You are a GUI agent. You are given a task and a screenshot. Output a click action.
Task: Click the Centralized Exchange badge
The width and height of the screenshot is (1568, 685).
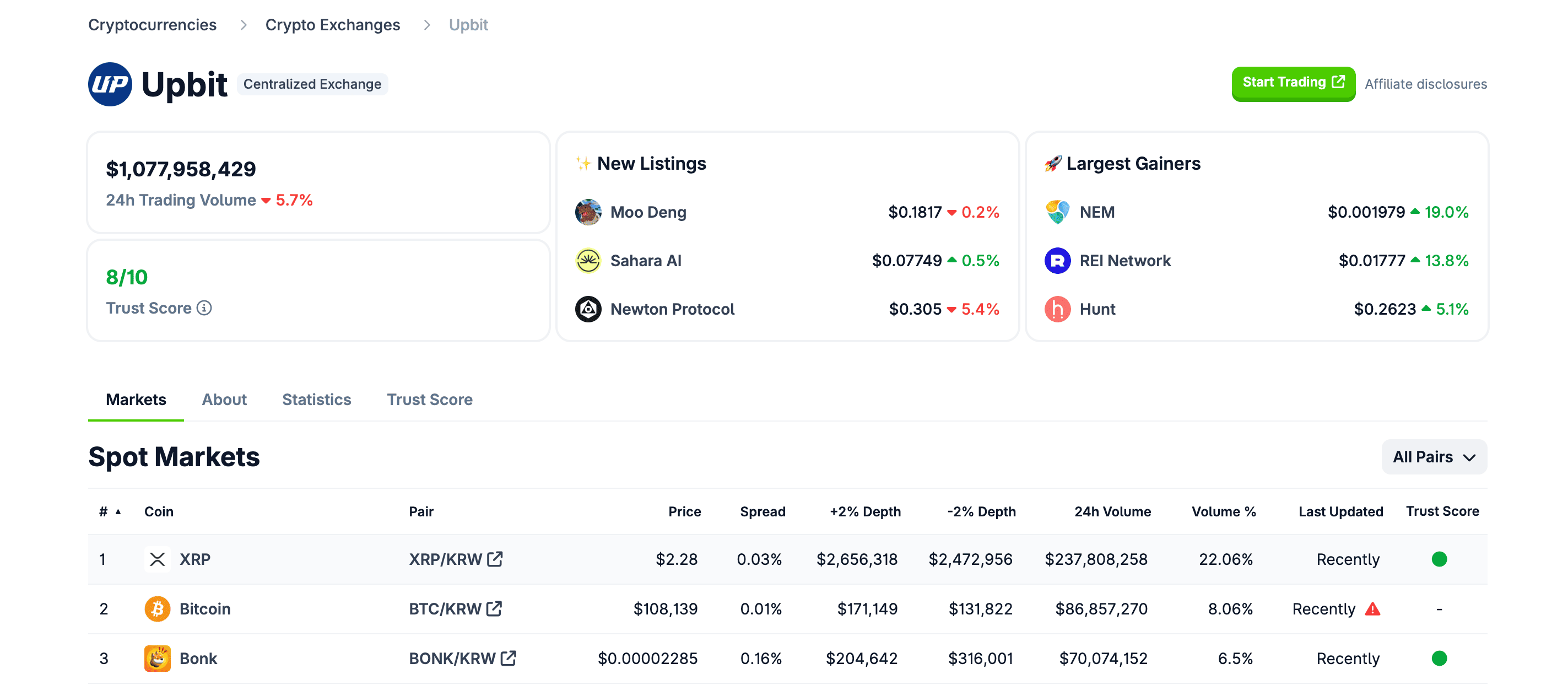(x=312, y=84)
